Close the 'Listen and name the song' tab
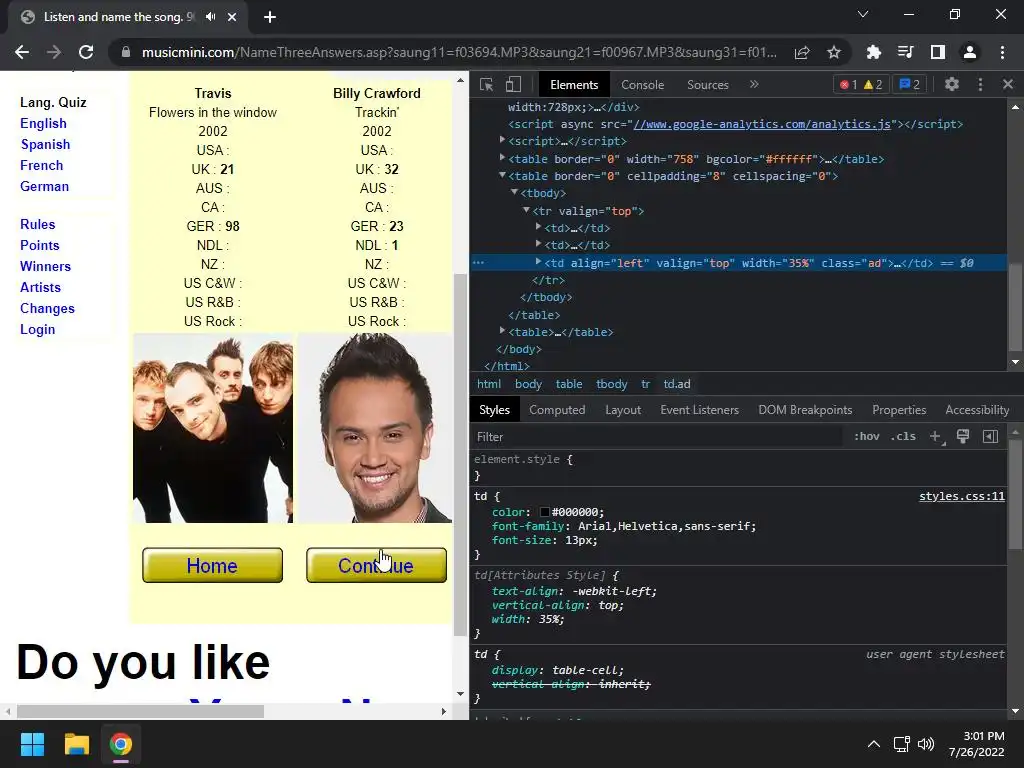This screenshot has width=1024, height=768. click(232, 17)
